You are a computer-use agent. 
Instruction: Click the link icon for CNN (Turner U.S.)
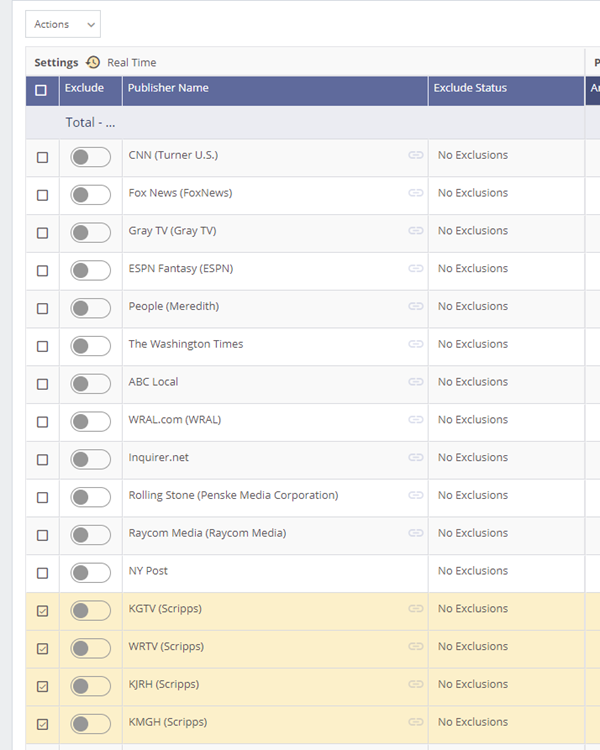(x=415, y=156)
